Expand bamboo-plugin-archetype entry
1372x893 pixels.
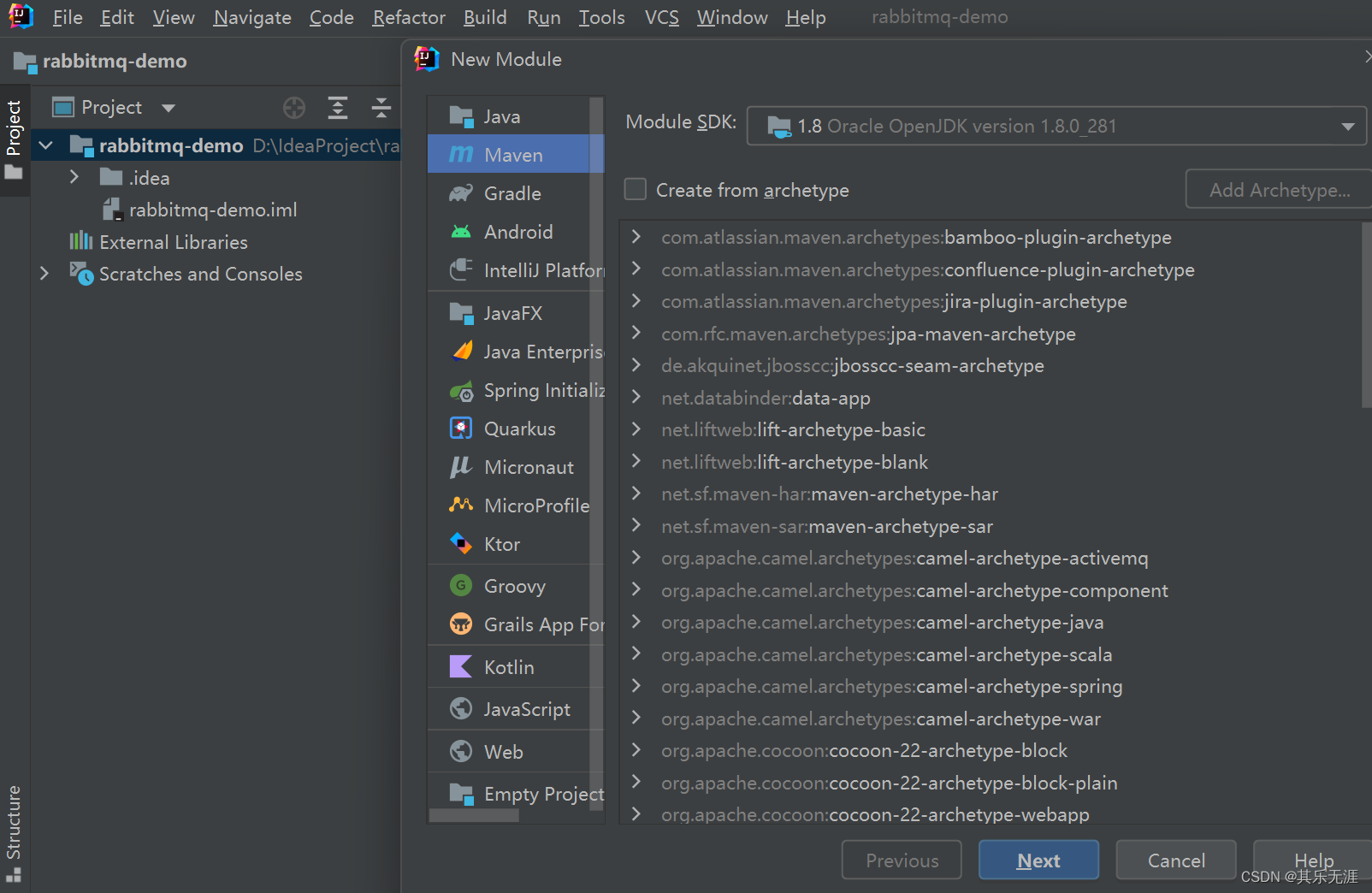[636, 237]
